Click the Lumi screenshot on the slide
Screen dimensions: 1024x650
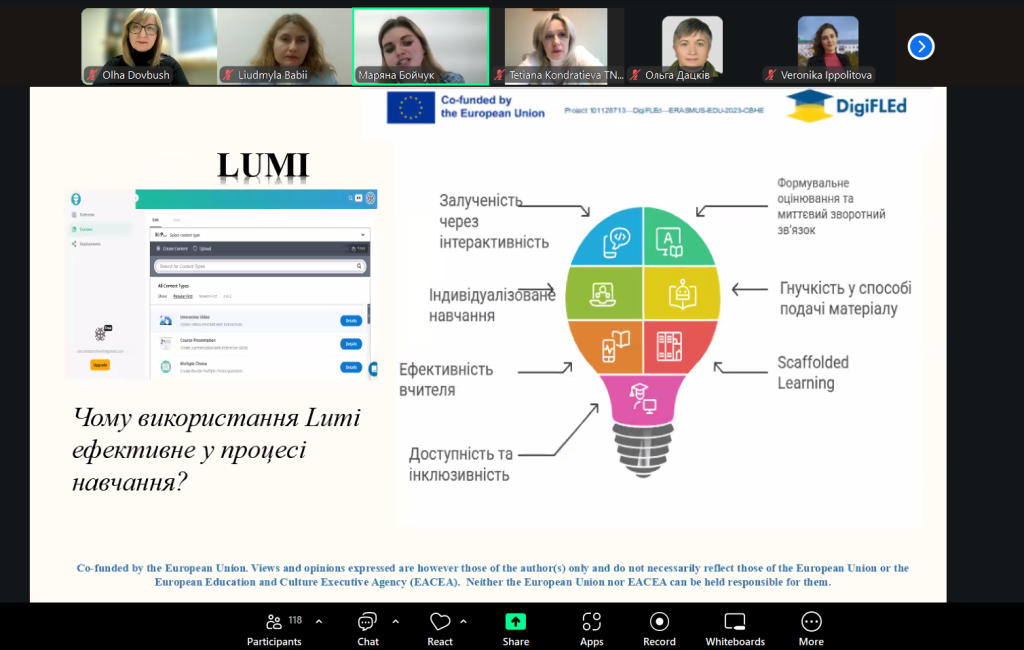pos(220,284)
